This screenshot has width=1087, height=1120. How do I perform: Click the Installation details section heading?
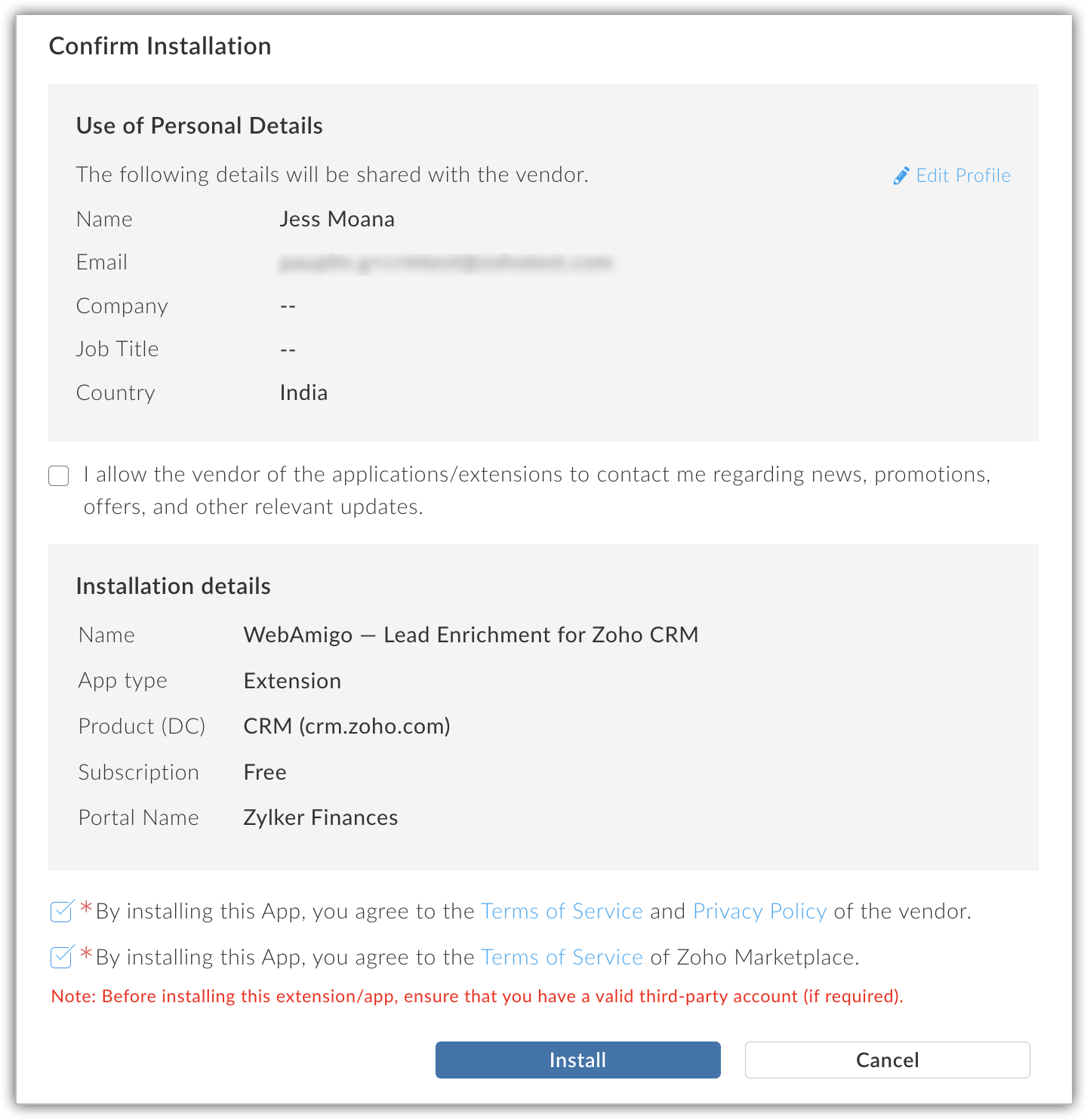pos(173,586)
